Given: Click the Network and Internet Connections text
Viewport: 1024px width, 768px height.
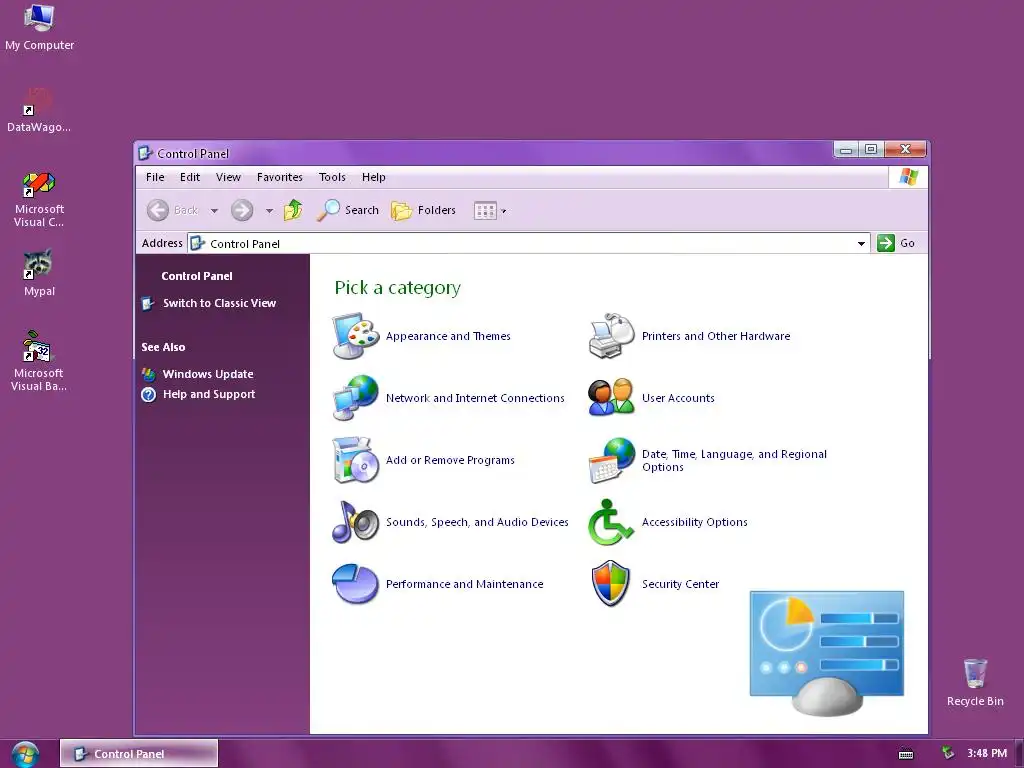Looking at the screenshot, I should 475,398.
